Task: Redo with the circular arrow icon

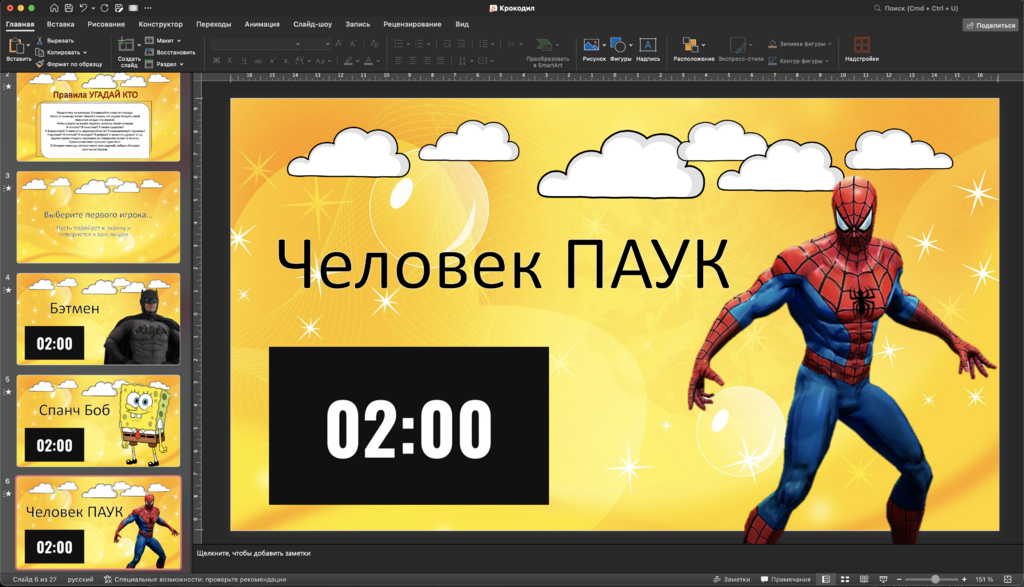Action: click(104, 8)
